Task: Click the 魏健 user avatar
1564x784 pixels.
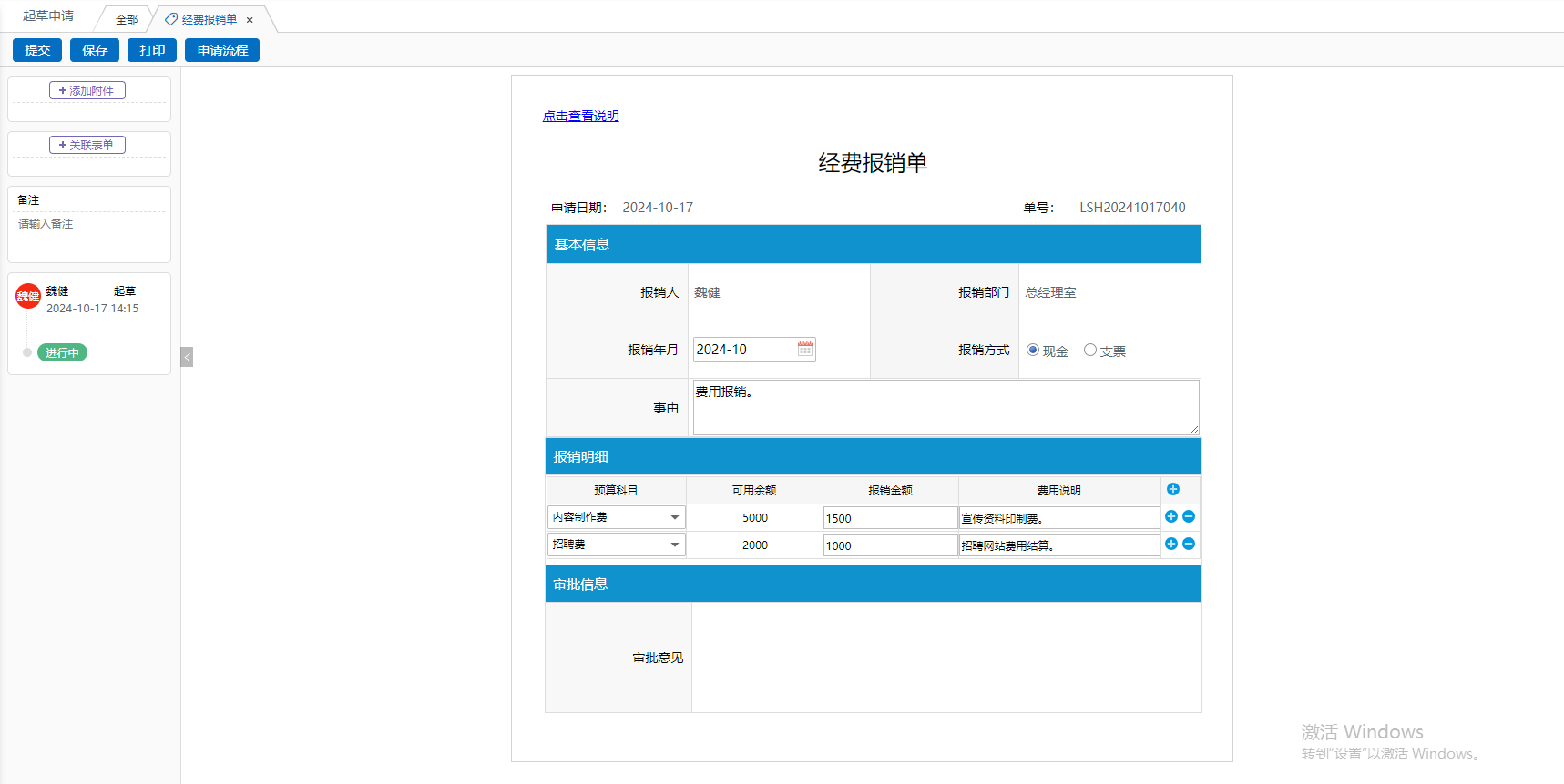Action: coord(28,296)
